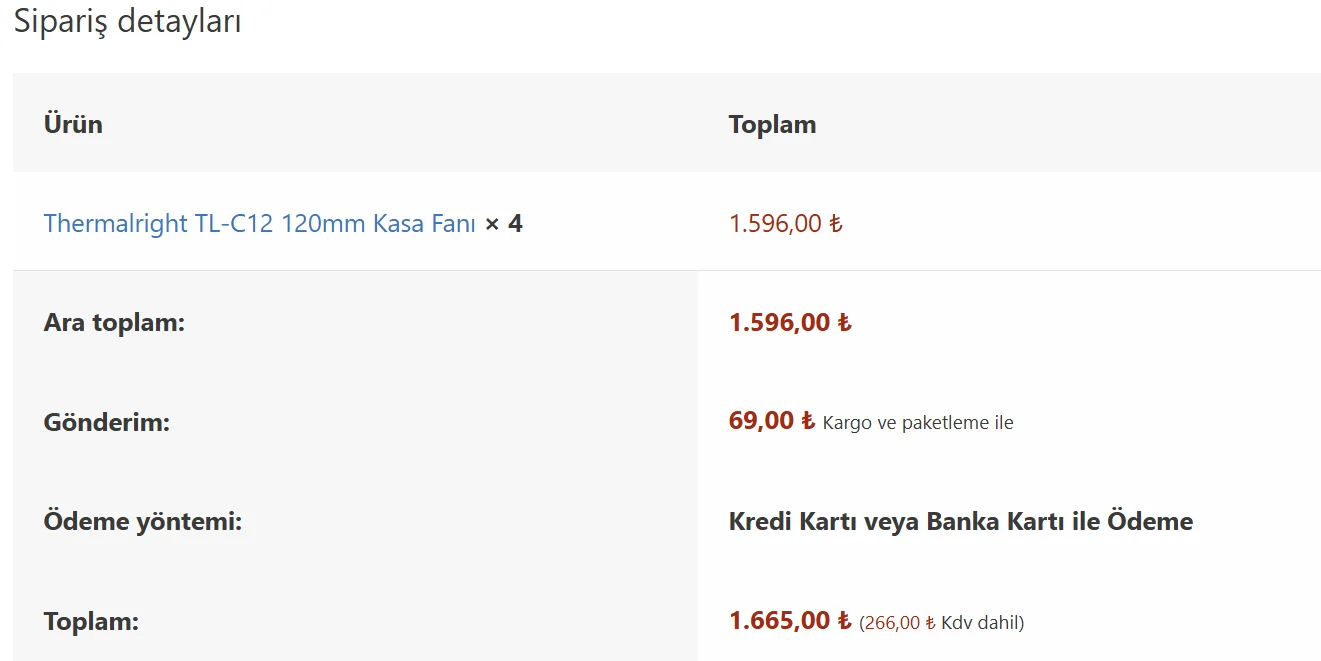Click the 266,00 tax amount
Viewport: 1321px width, 661px height.
(892, 623)
